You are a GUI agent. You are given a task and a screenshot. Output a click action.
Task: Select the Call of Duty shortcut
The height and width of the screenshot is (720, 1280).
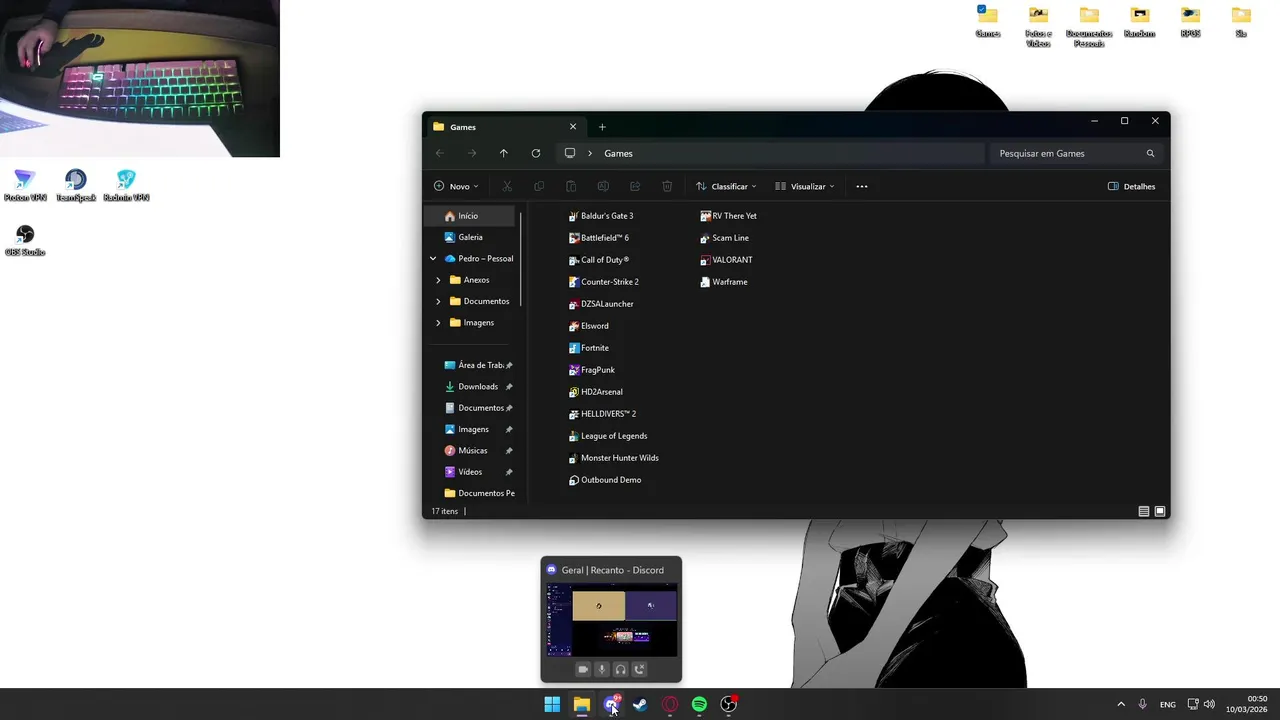coord(599,260)
